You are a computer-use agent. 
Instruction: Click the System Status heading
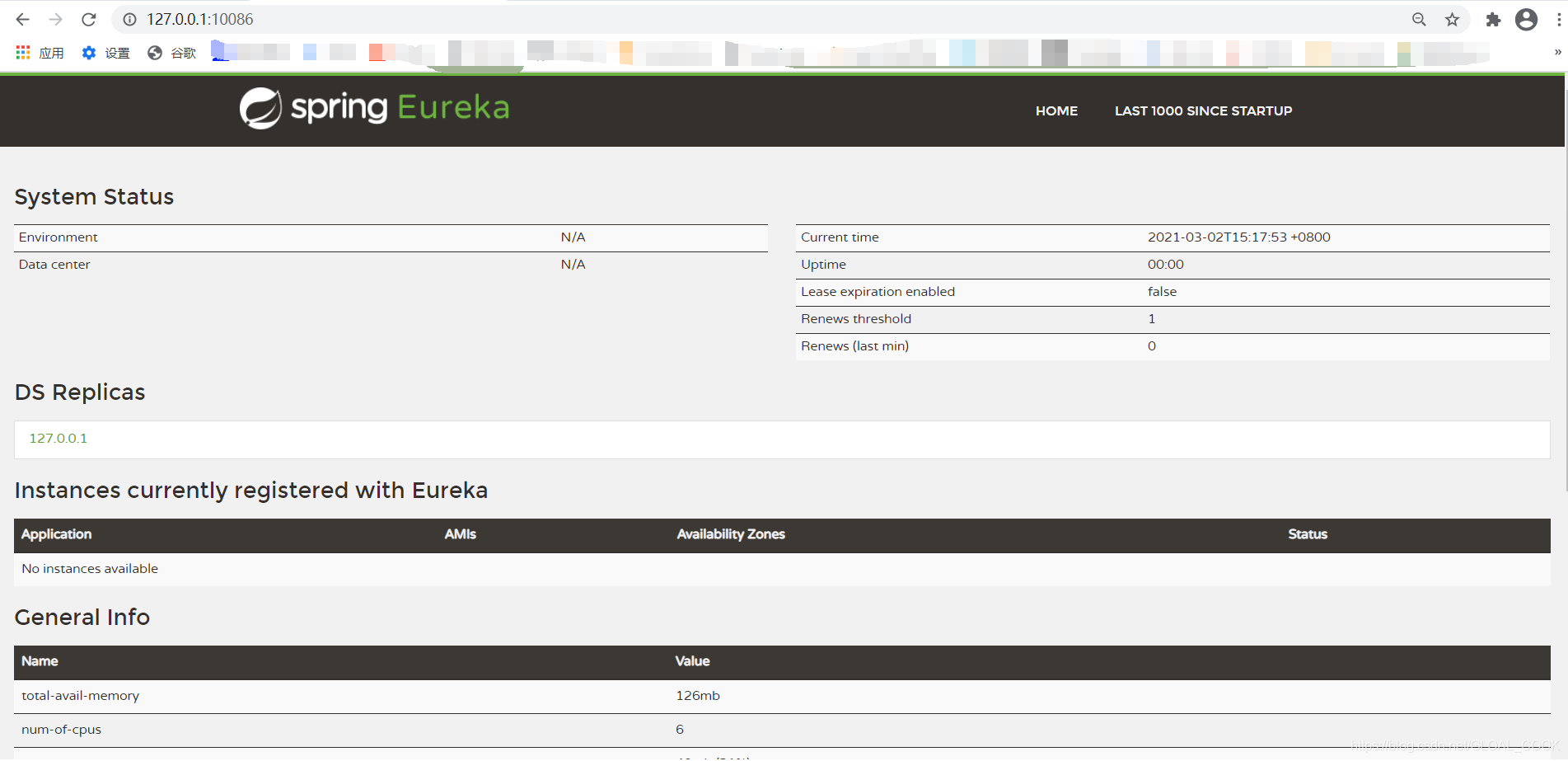(94, 196)
